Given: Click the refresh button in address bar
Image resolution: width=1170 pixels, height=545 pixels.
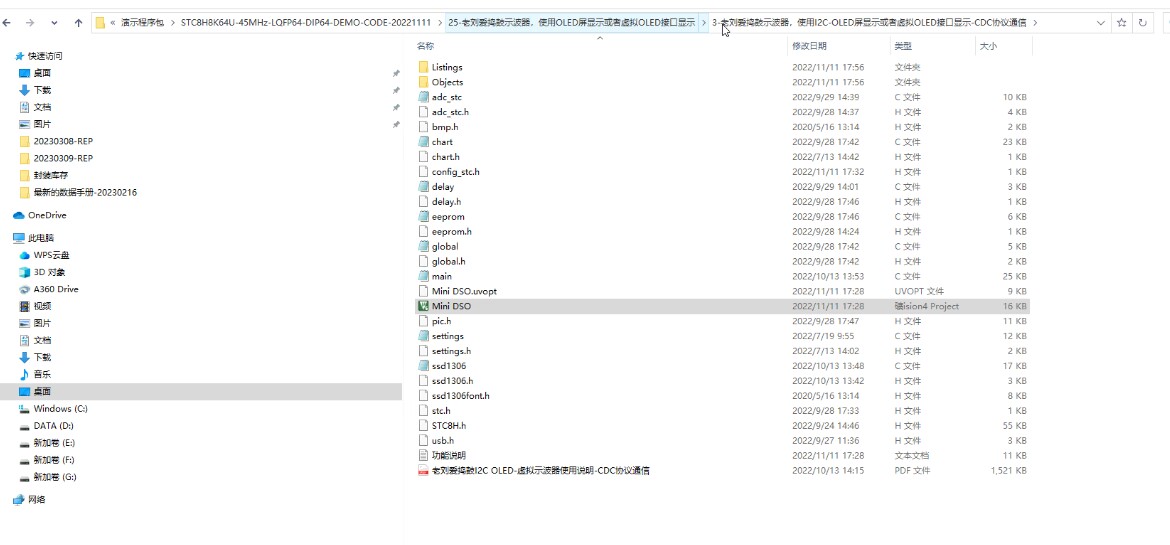Looking at the screenshot, I should pyautogui.click(x=1142, y=23).
